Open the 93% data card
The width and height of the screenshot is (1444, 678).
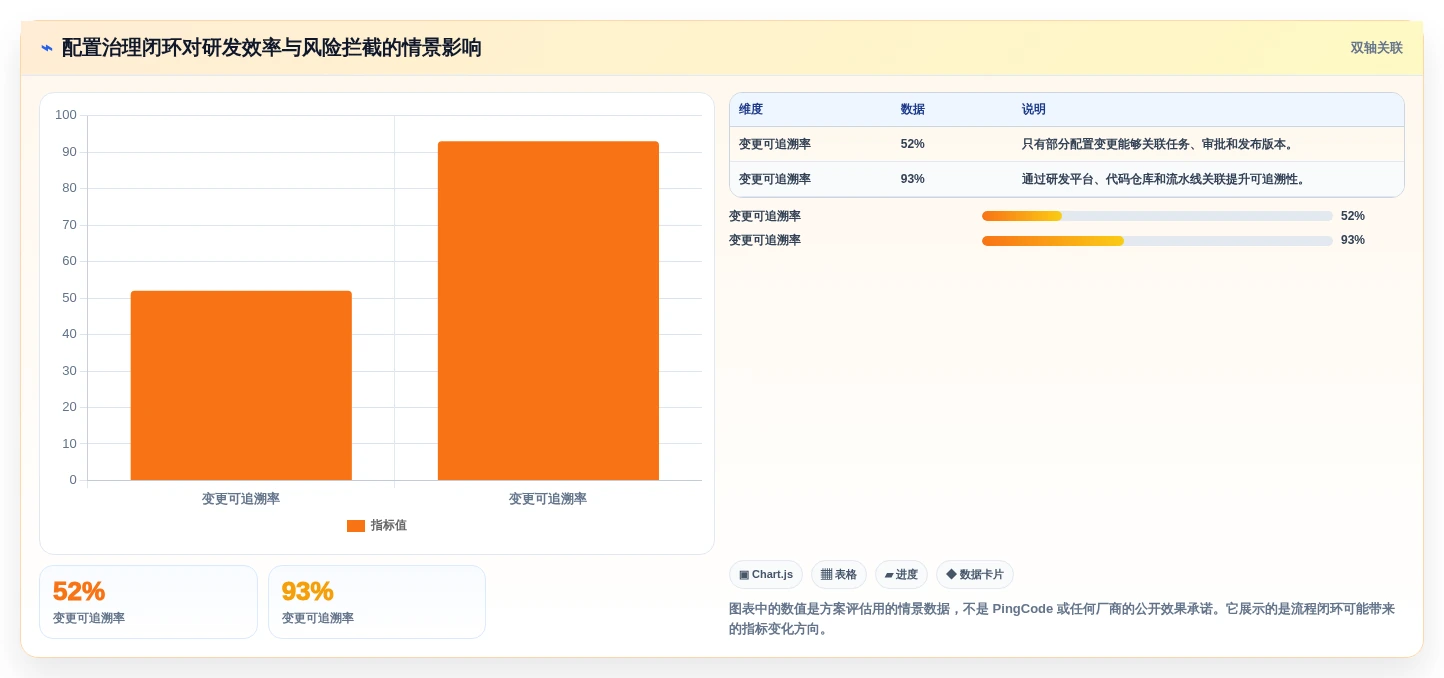click(x=377, y=602)
